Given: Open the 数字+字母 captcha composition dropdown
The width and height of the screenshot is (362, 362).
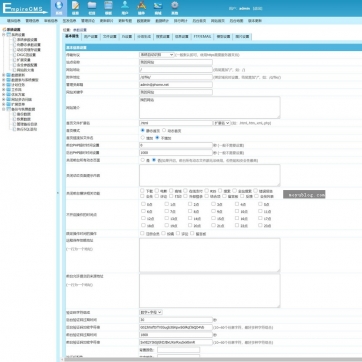Looking at the screenshot, I should (x=151, y=312).
